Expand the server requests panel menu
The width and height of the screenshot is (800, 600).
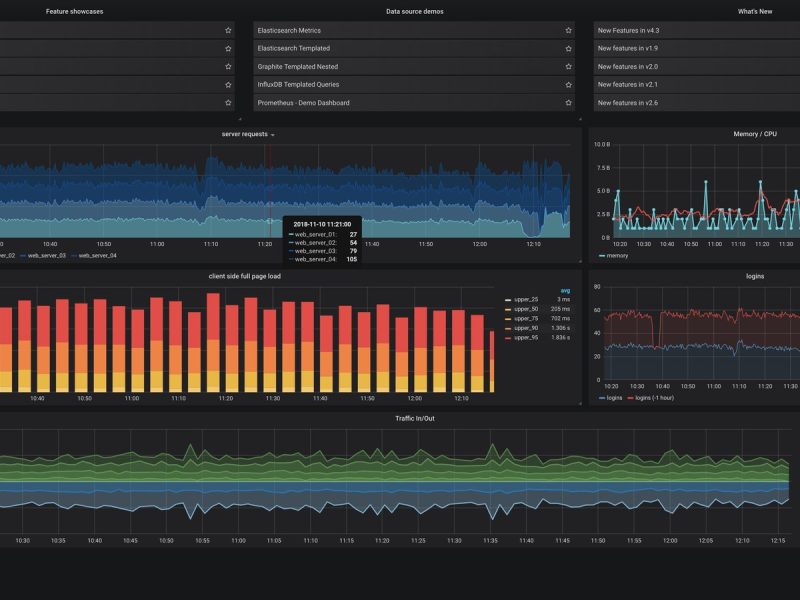click(248, 134)
